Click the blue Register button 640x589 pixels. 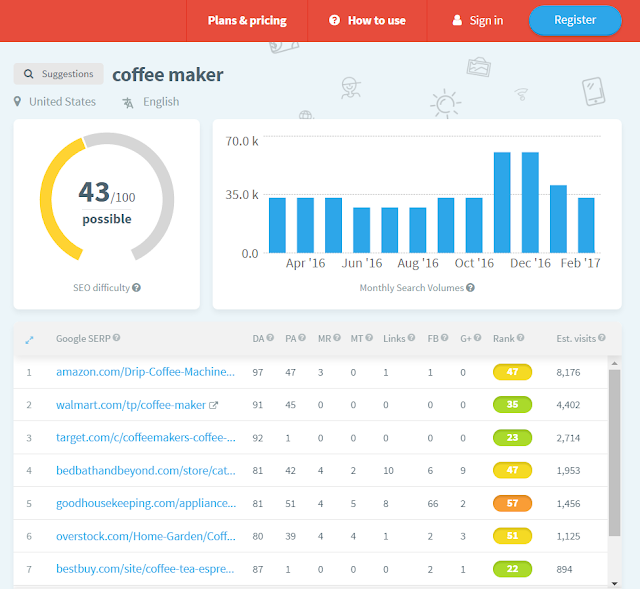575,20
